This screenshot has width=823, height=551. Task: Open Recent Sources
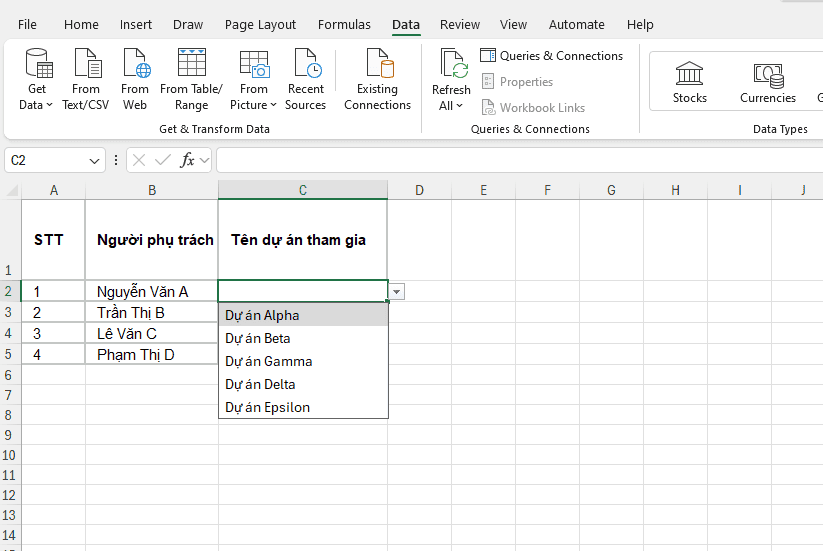pos(305,80)
